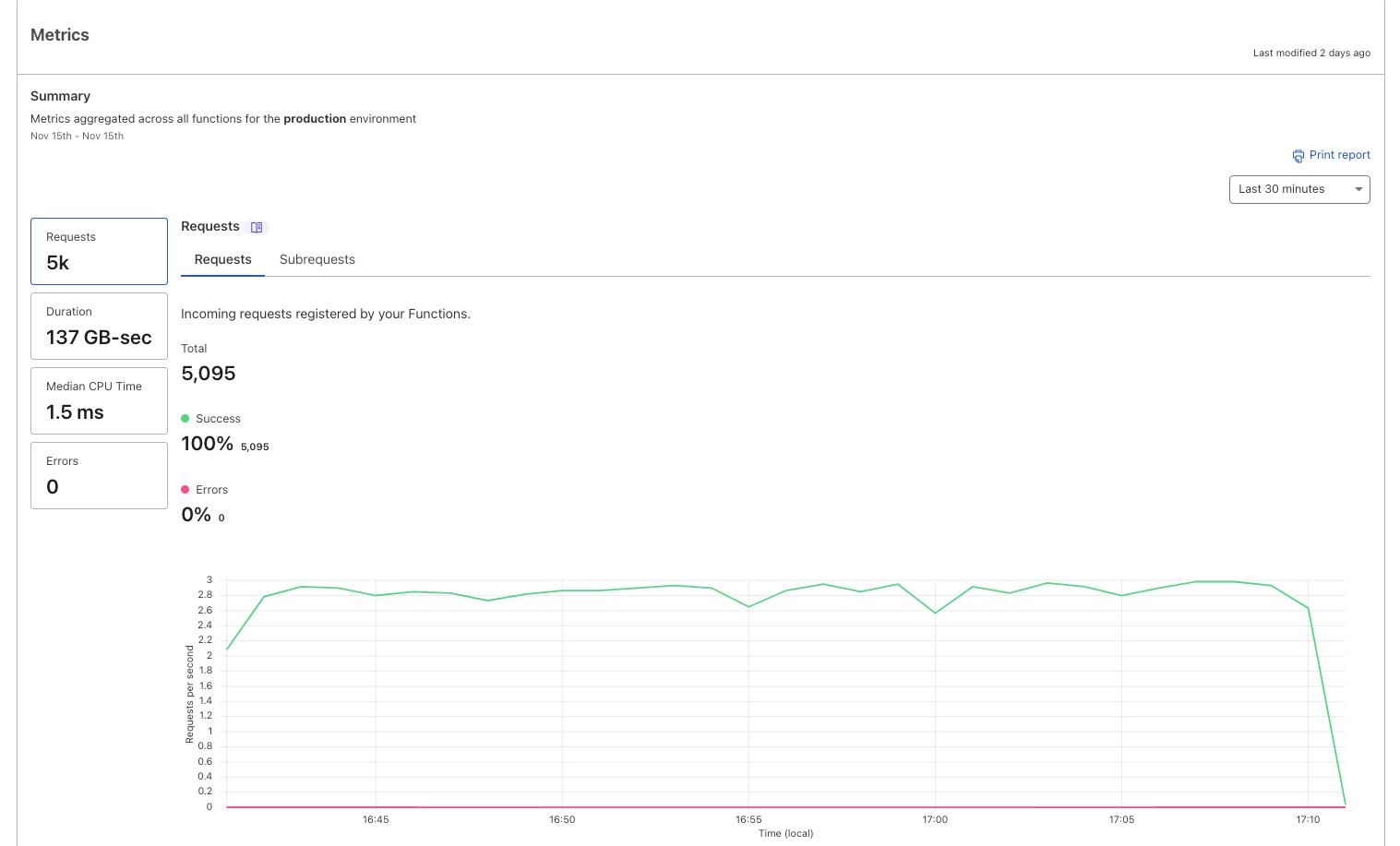Viewport: 1400px width, 846px height.
Task: Show the Duration 137 GB-sec metric card
Action: [x=99, y=326]
